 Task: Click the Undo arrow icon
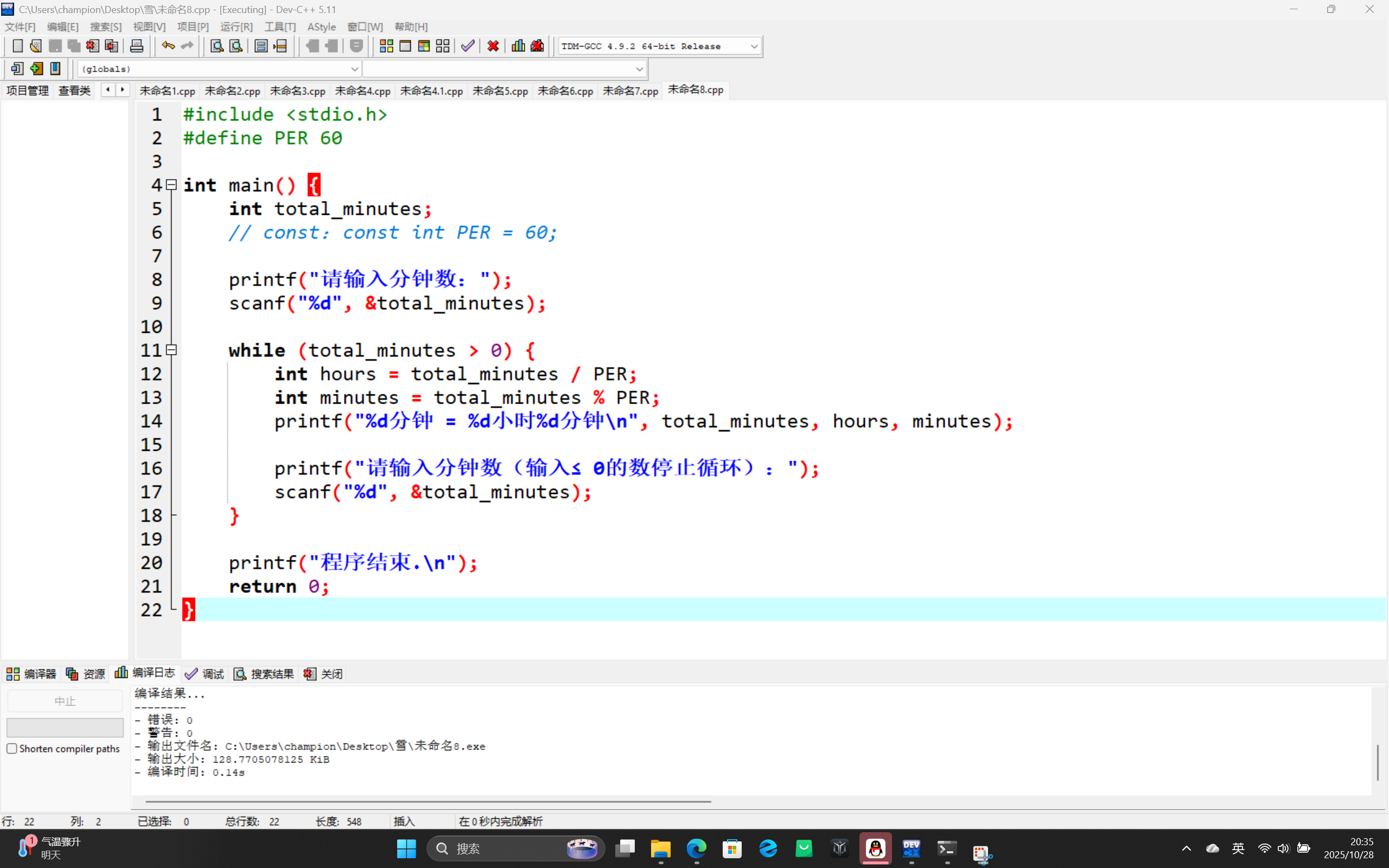pyautogui.click(x=168, y=46)
